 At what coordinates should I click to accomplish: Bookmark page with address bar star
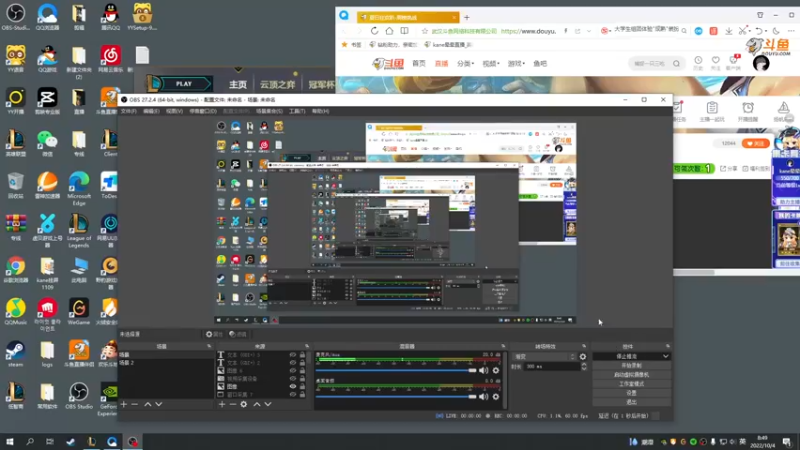click(x=424, y=31)
